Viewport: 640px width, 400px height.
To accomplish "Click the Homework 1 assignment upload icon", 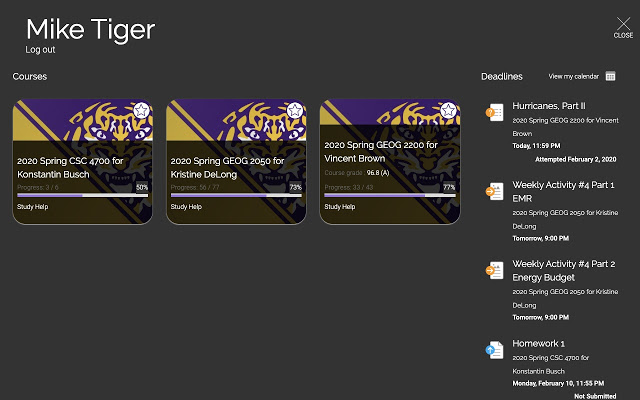I will click(495, 350).
